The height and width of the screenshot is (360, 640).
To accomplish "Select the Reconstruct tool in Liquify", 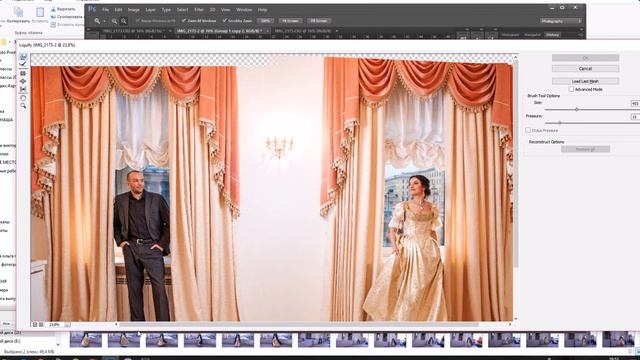I will (23, 64).
